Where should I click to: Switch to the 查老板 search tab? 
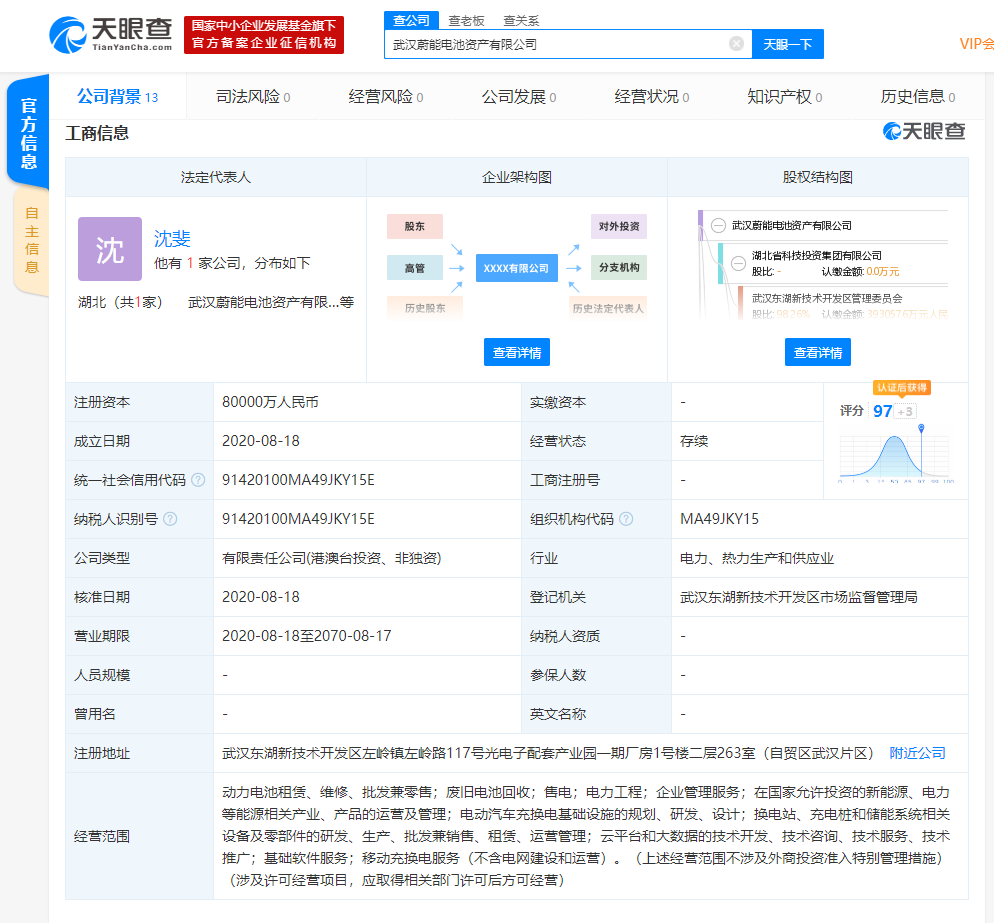click(x=466, y=20)
